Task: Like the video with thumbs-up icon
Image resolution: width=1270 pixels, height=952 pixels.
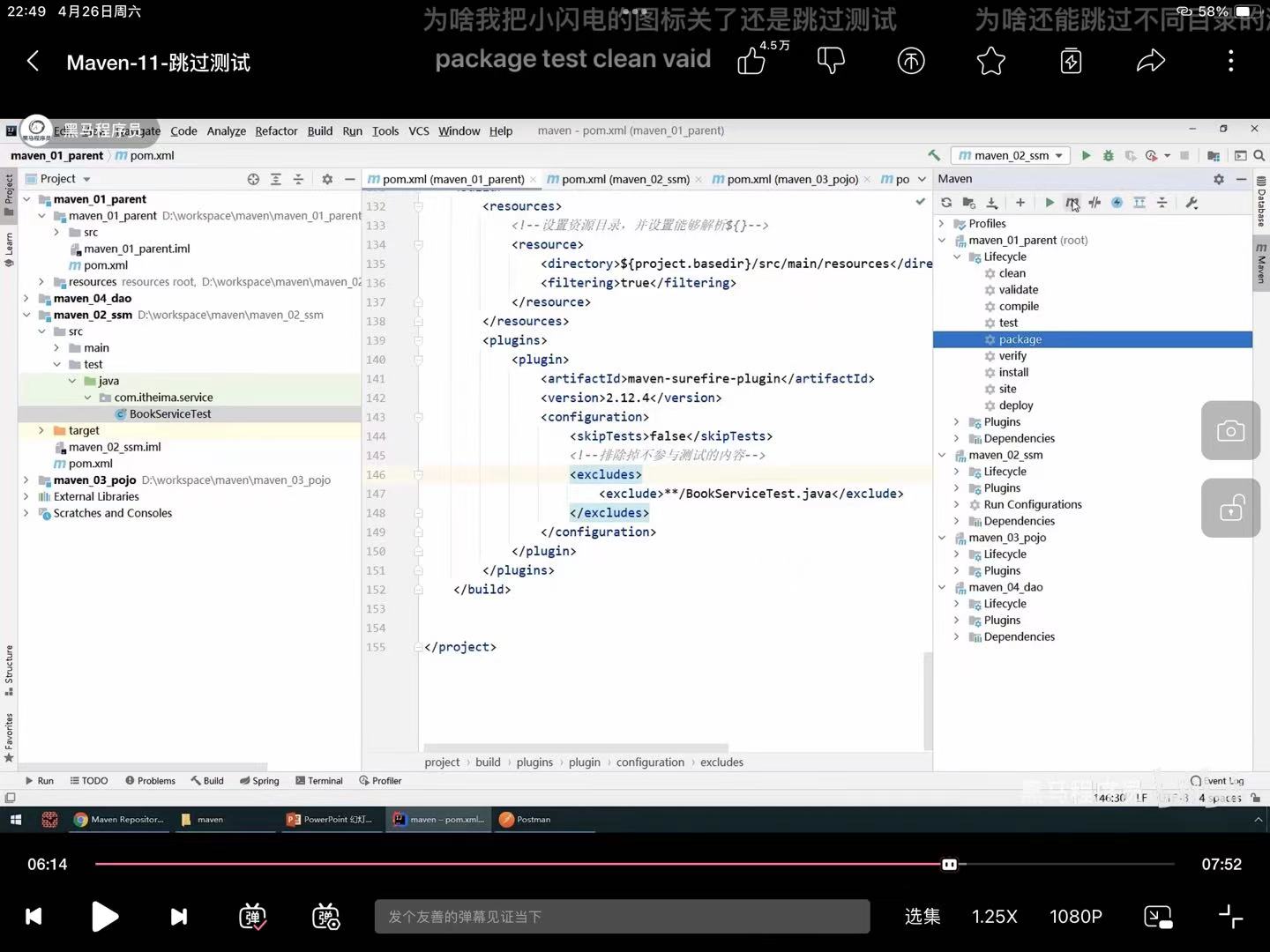Action: [751, 61]
